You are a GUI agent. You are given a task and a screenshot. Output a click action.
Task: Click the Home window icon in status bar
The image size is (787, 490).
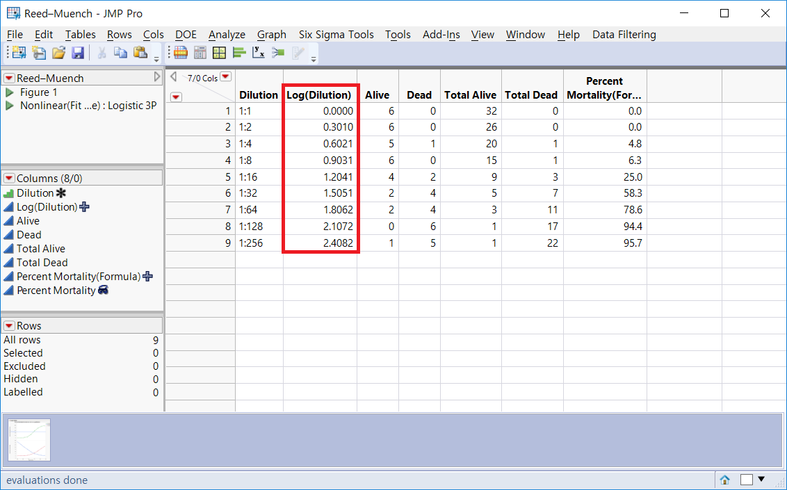pyautogui.click(x=725, y=480)
